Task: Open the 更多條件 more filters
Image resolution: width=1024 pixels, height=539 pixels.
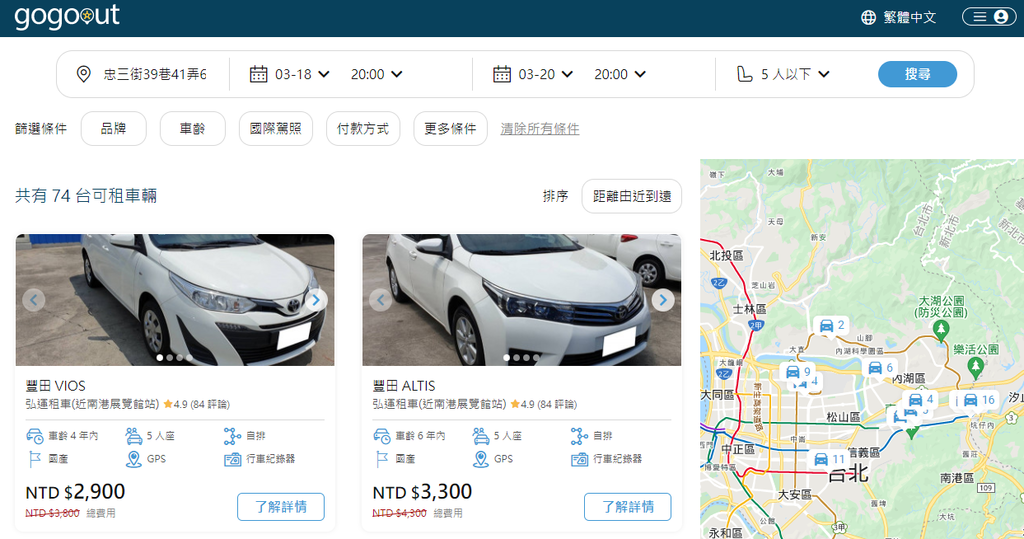Action: 451,129
